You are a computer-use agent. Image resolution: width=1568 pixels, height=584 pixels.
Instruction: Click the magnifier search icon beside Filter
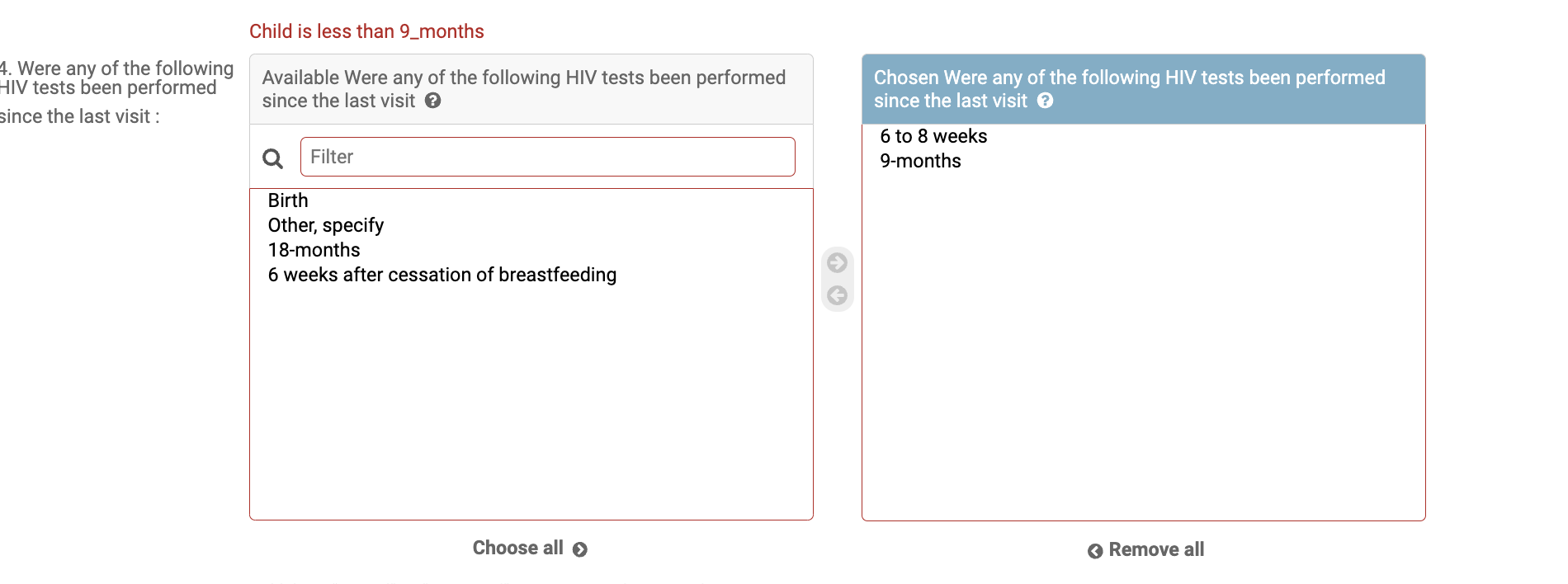(x=272, y=158)
